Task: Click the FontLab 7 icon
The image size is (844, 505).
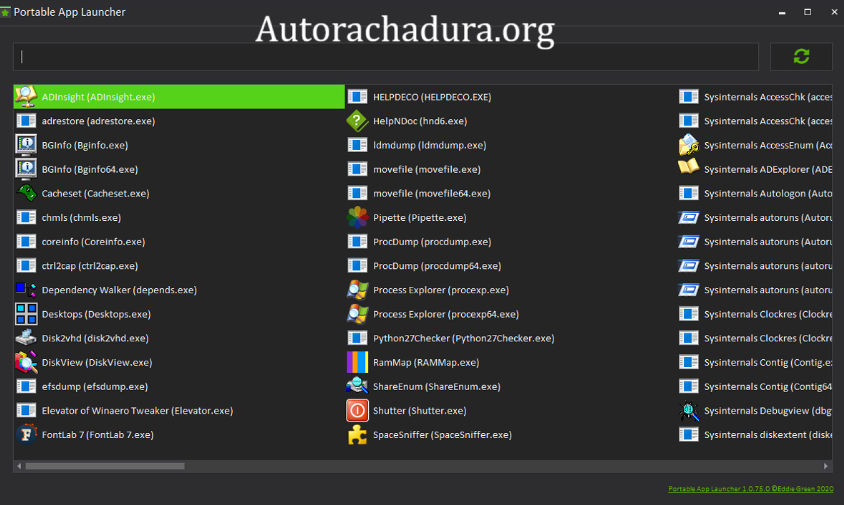Action: pyautogui.click(x=26, y=434)
